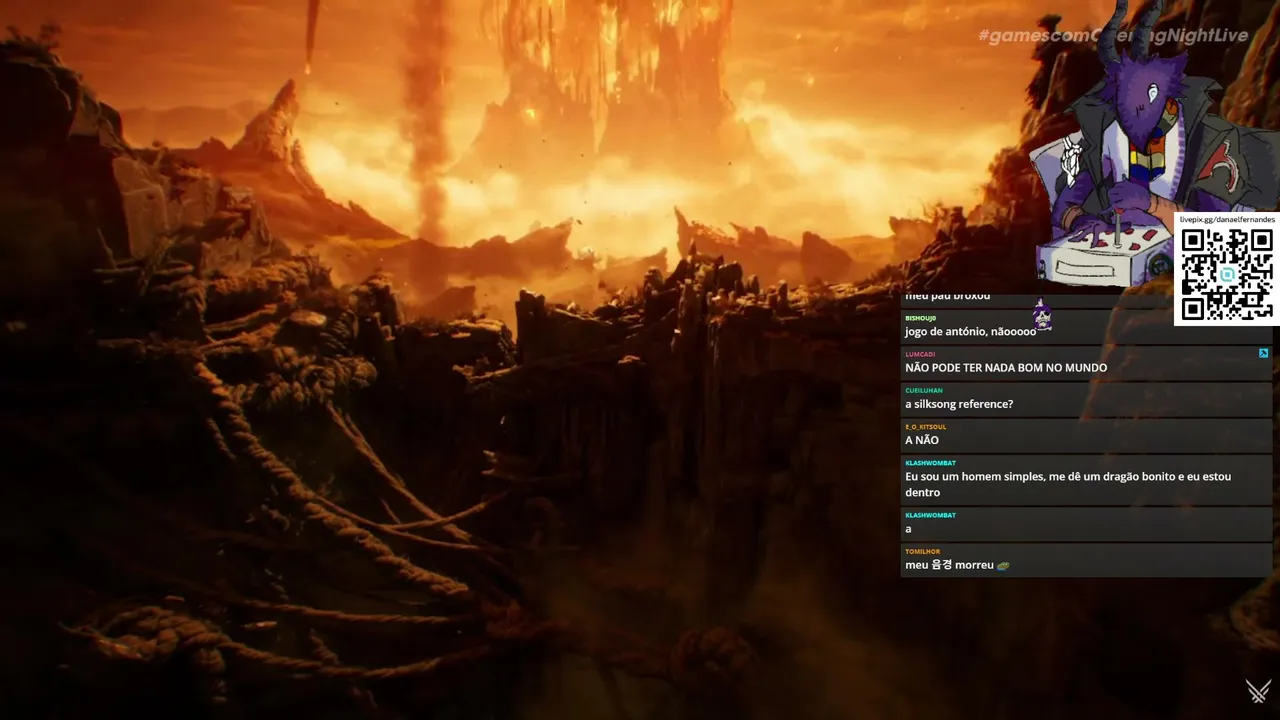Click the blue badge icon in LUMCADI's message
1280x720 pixels.
coord(1264,353)
